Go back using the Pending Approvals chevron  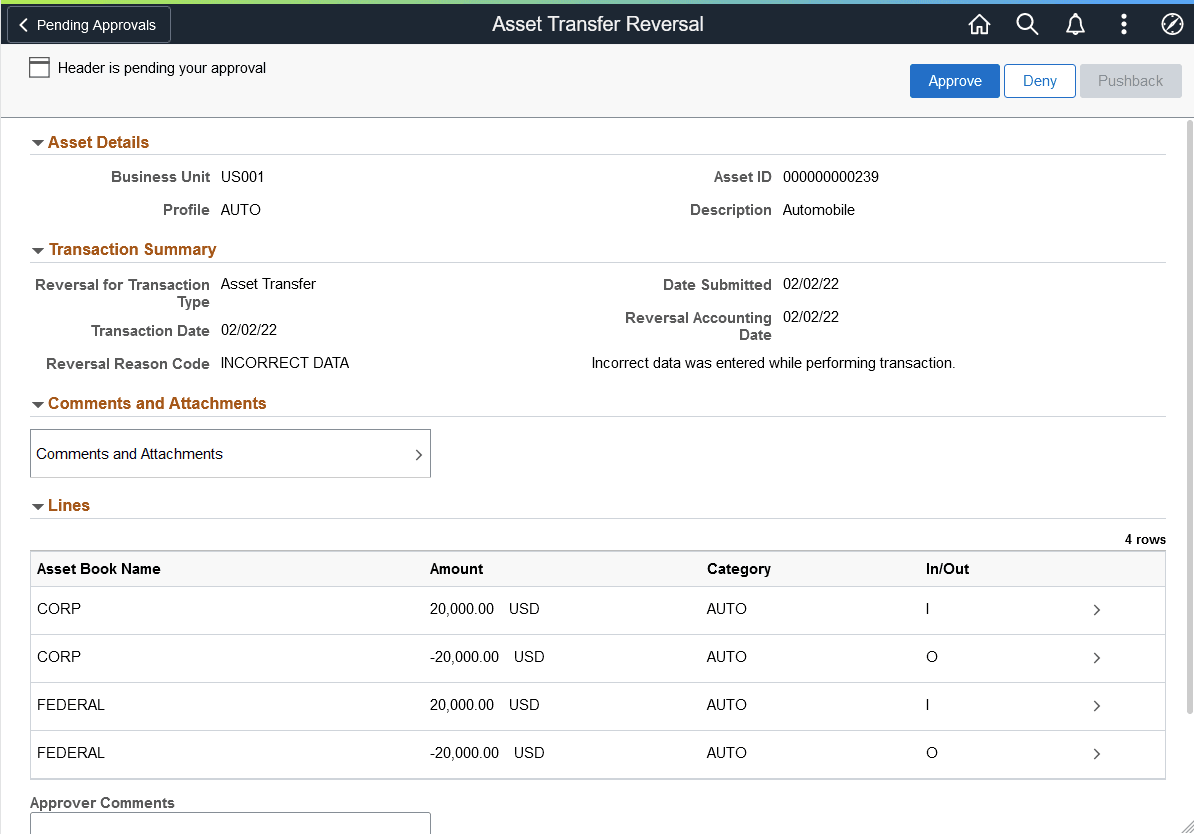coord(88,24)
